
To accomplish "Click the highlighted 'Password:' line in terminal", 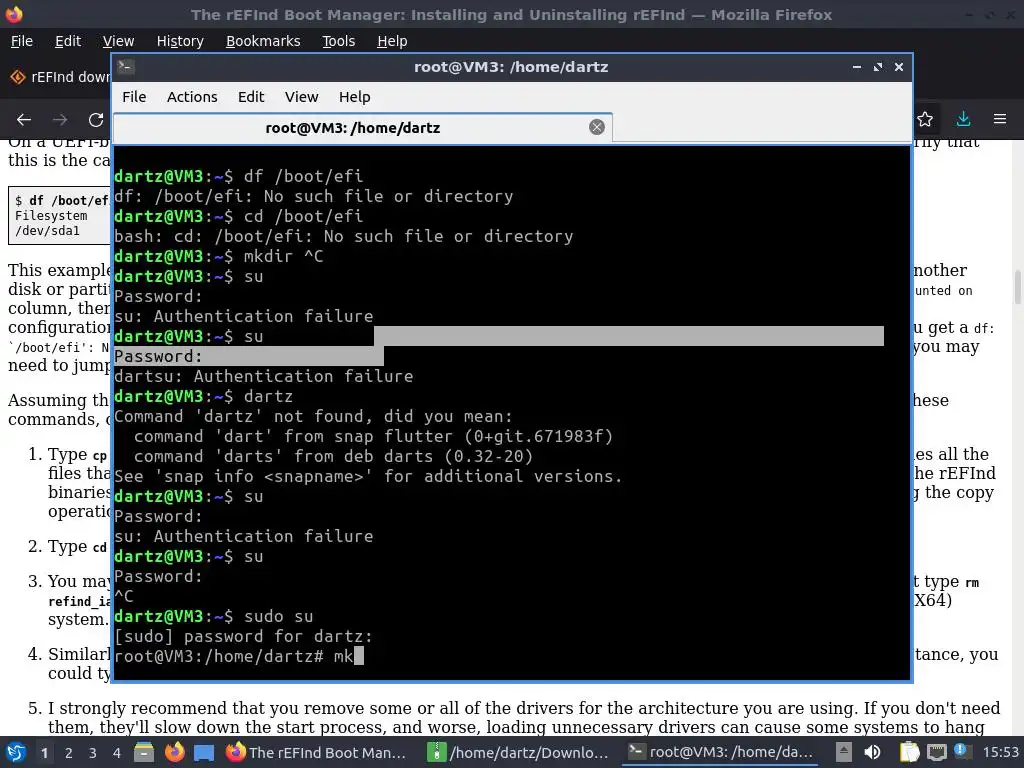I will (x=249, y=357).
